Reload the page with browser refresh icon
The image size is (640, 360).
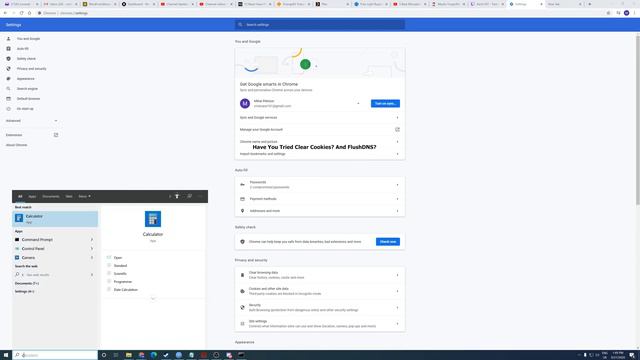21,13
